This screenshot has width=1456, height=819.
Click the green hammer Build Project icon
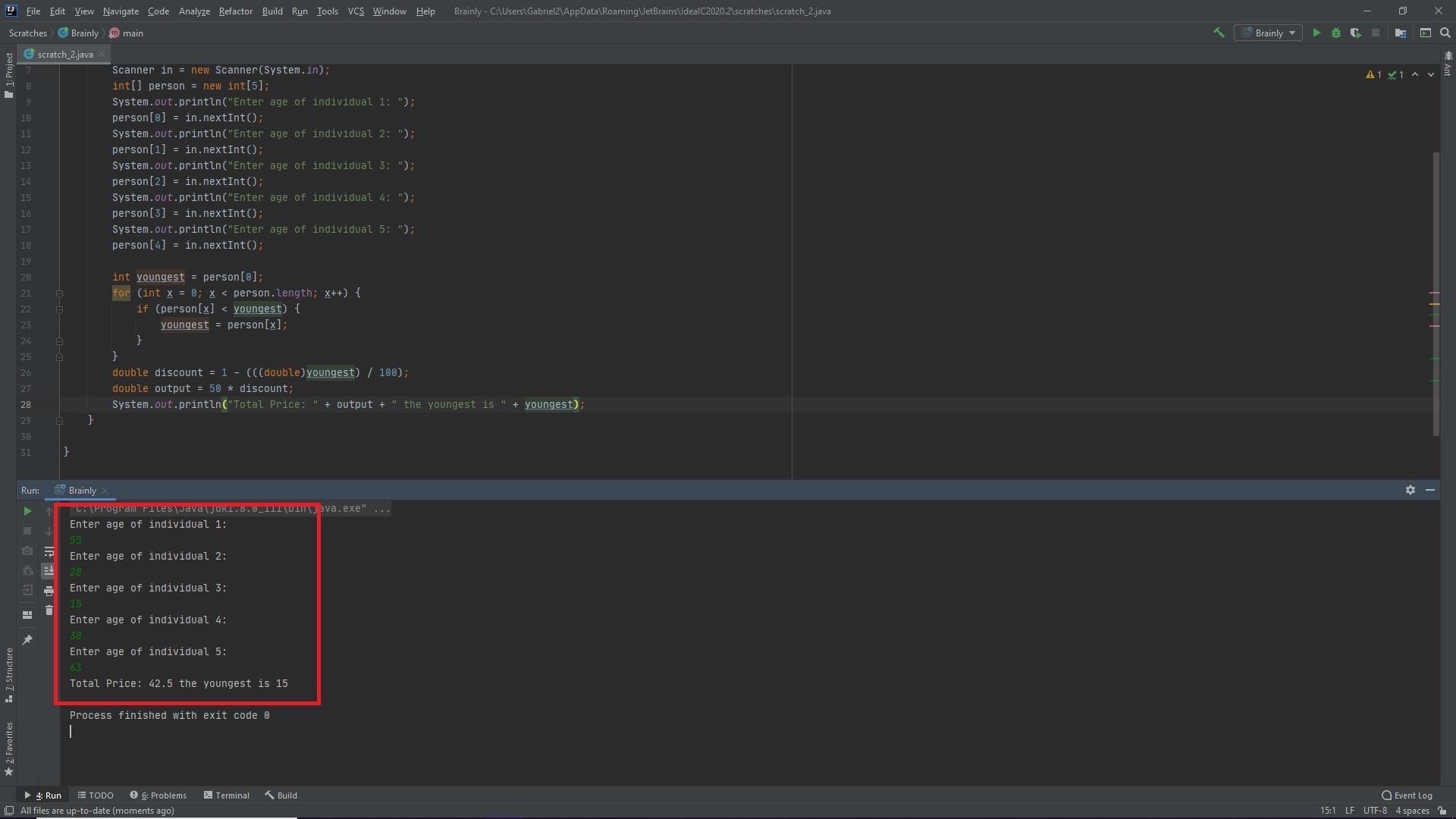[1219, 33]
